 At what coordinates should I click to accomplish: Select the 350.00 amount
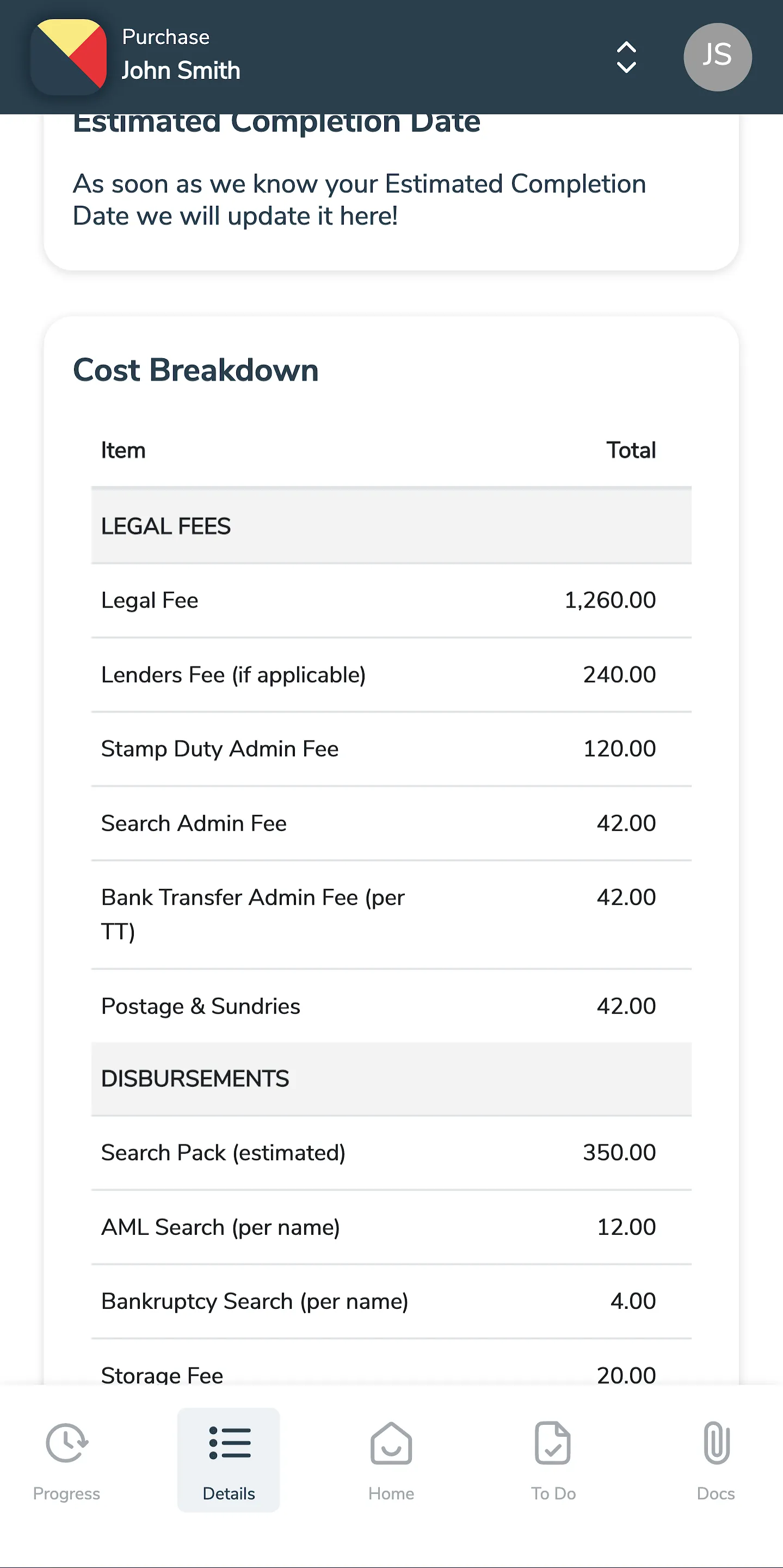(619, 1152)
